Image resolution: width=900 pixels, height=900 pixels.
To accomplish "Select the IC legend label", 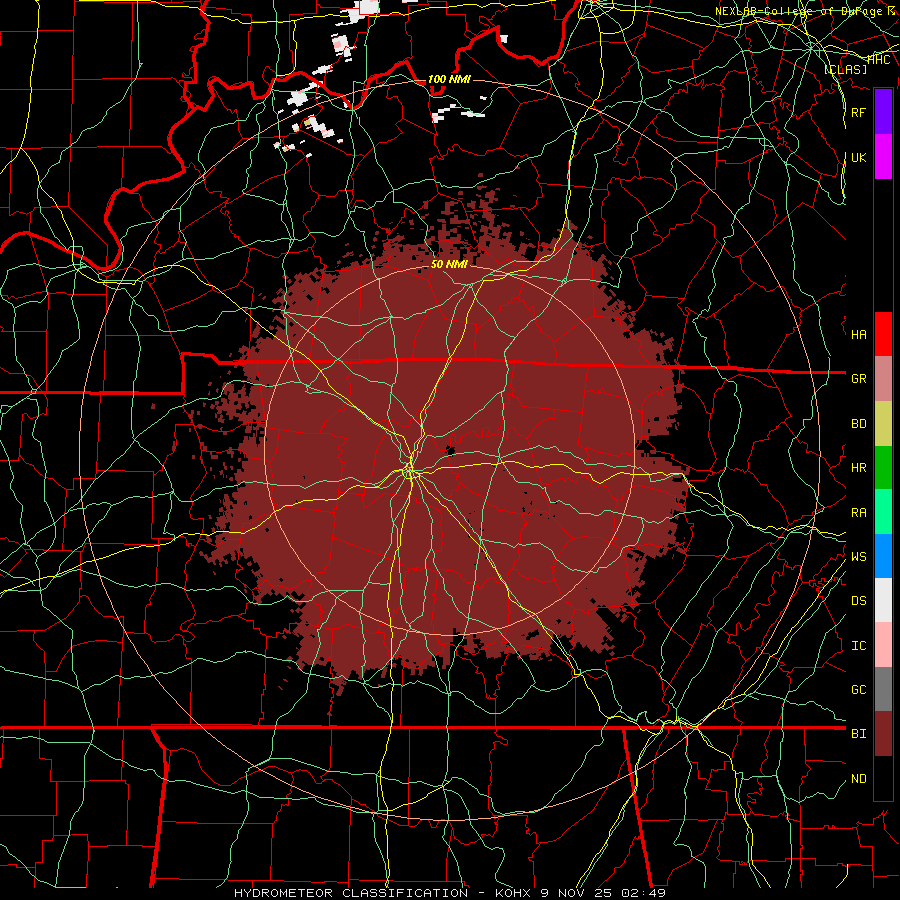I will (859, 646).
